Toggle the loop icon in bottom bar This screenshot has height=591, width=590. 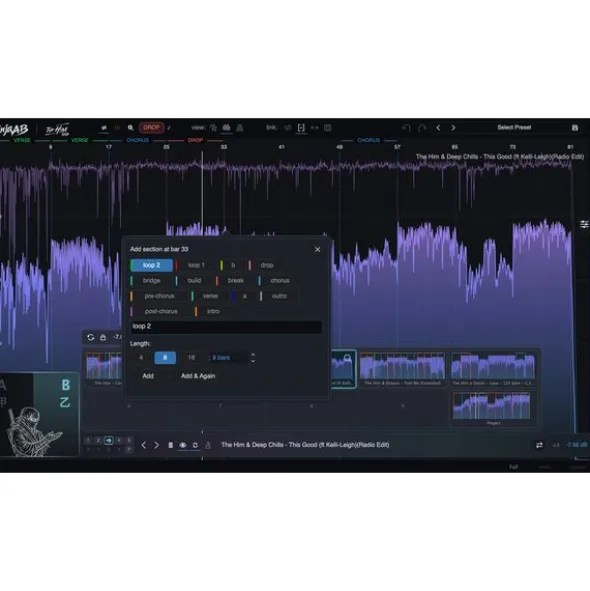pos(195,446)
